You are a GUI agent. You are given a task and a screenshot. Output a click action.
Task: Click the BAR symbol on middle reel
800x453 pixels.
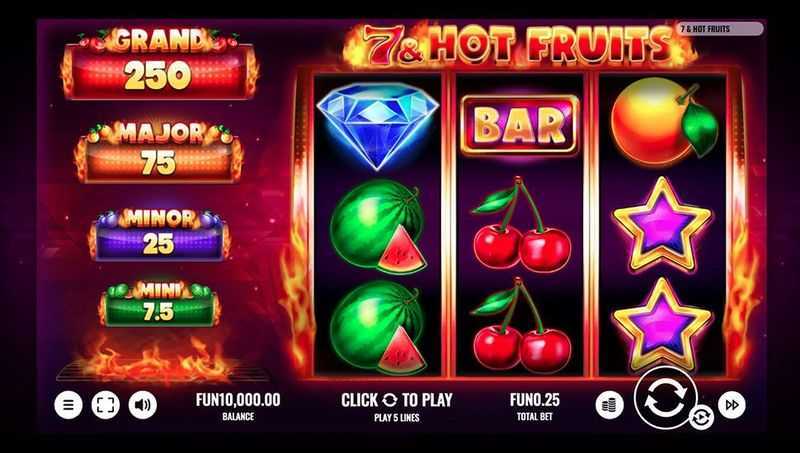coord(519,125)
